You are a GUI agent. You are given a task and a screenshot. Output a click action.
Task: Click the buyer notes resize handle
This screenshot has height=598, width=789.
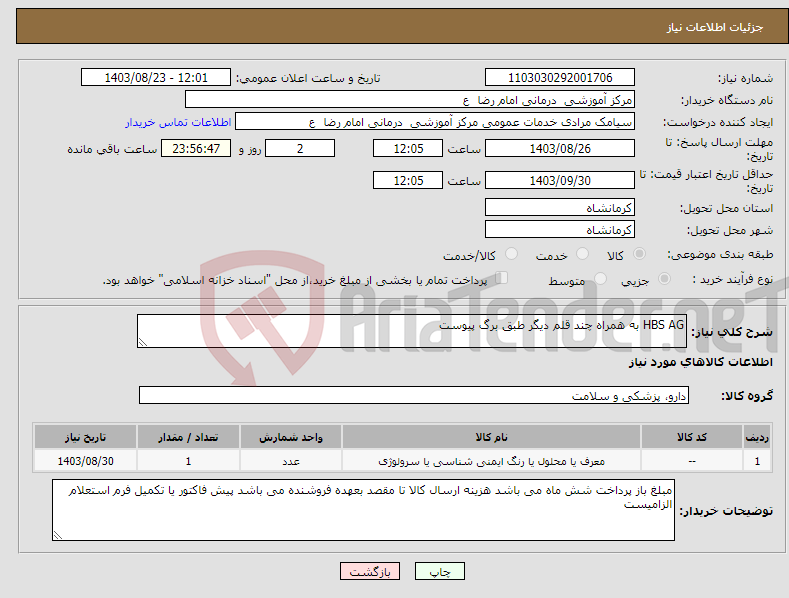pos(58,535)
